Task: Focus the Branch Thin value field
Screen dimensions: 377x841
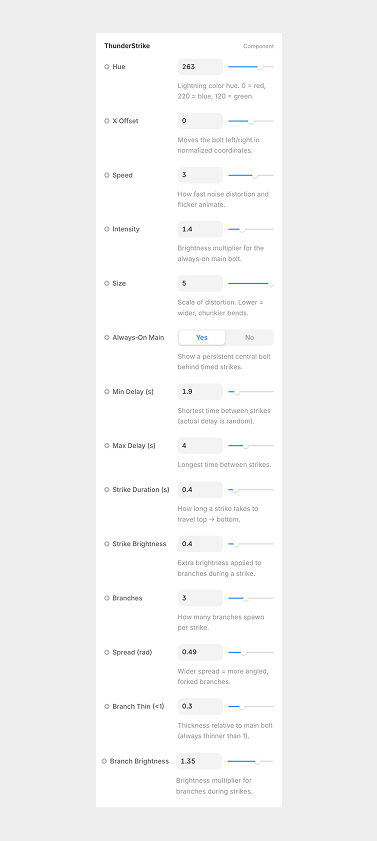Action: (x=200, y=706)
